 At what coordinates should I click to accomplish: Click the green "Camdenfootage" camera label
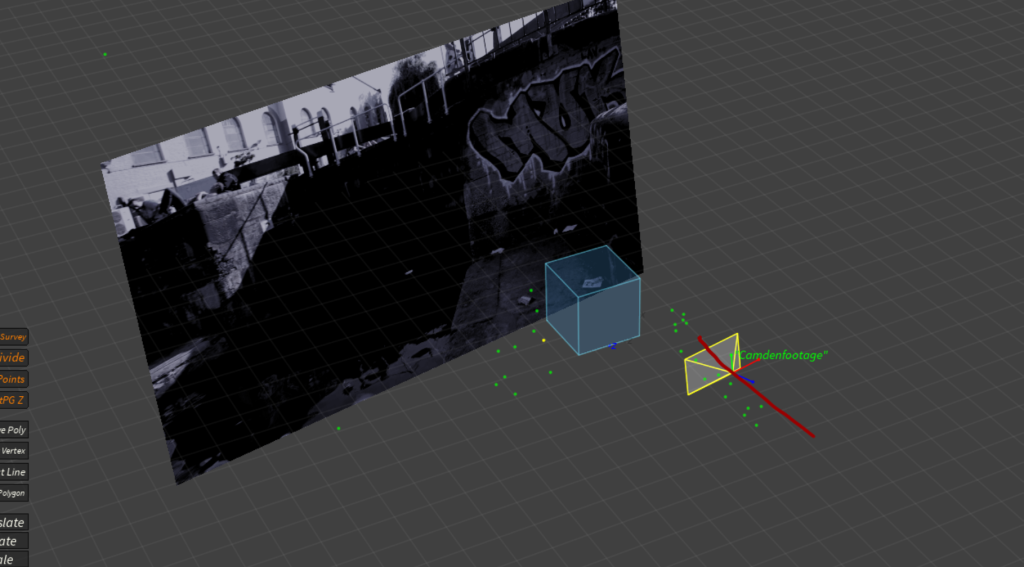pos(782,355)
